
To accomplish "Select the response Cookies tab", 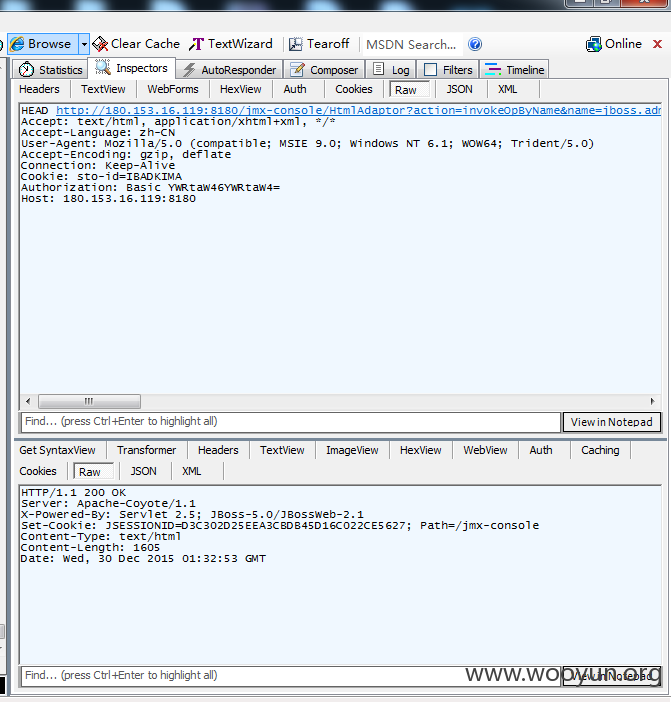I will tap(38, 471).
